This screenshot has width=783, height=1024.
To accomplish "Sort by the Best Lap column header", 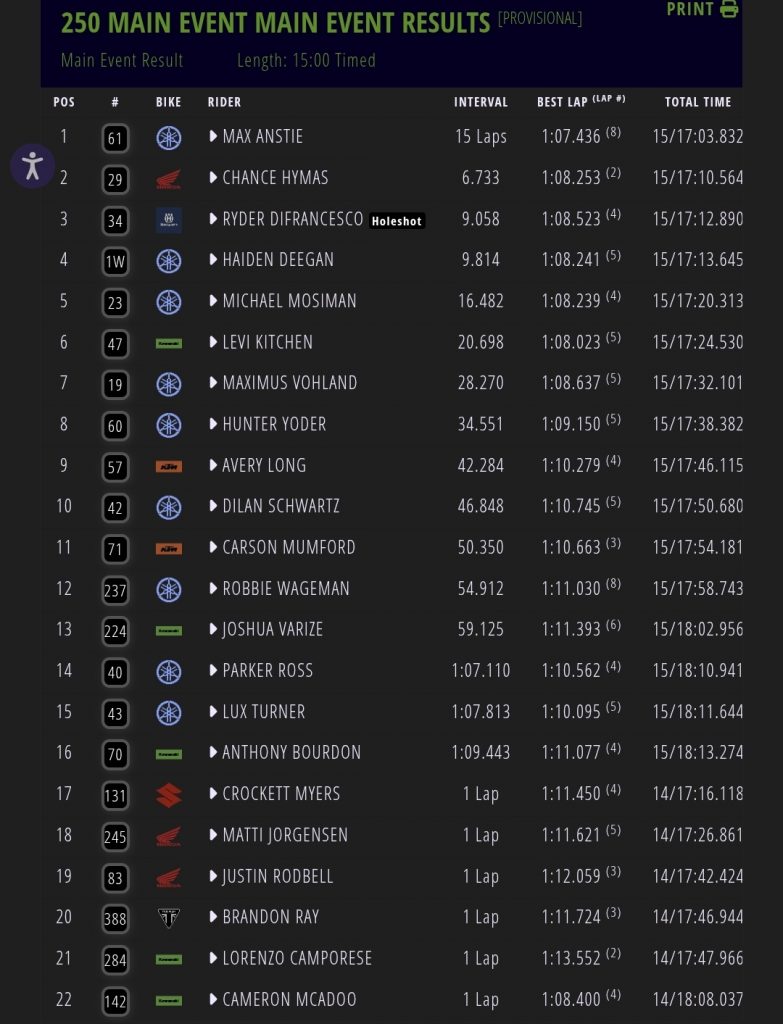I will pyautogui.click(x=580, y=102).
